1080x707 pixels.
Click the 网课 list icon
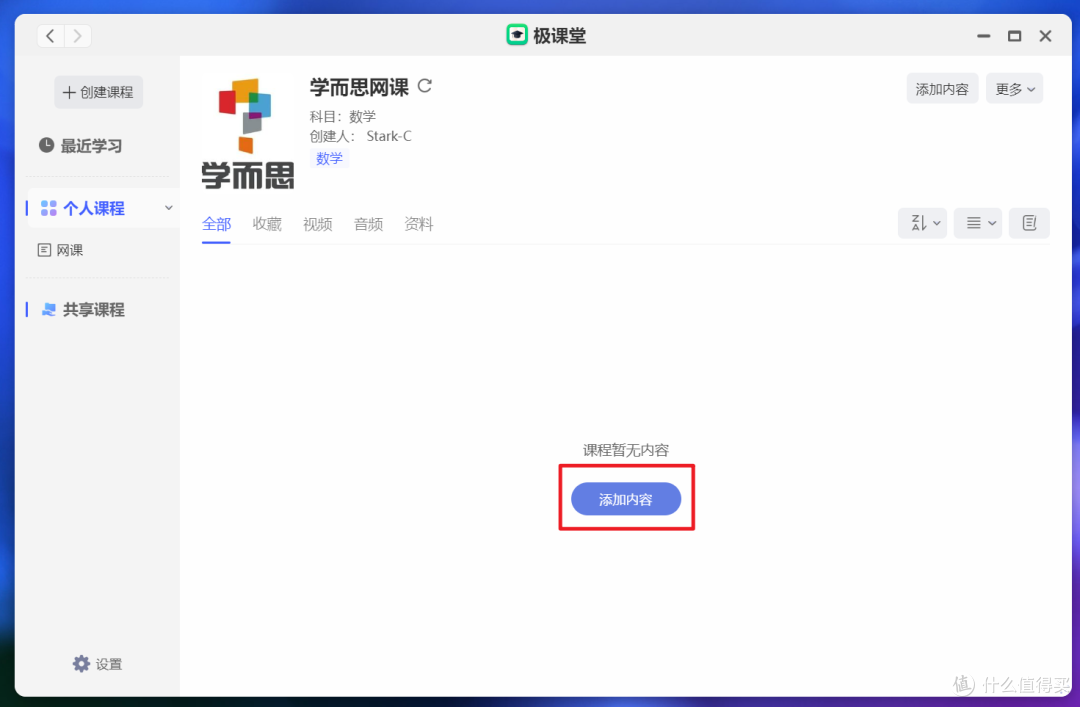tap(44, 250)
